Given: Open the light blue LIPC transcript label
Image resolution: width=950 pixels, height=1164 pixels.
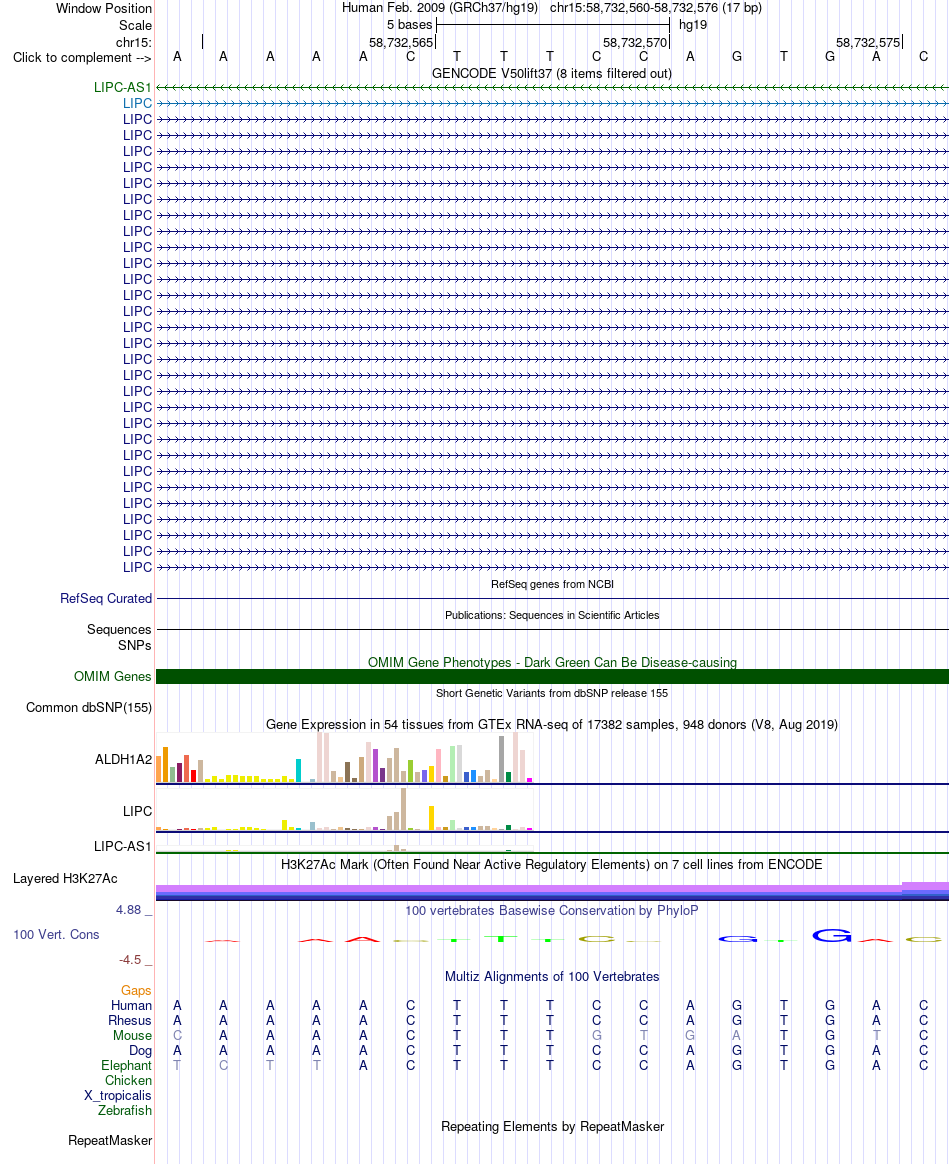Looking at the screenshot, I should click(137, 103).
